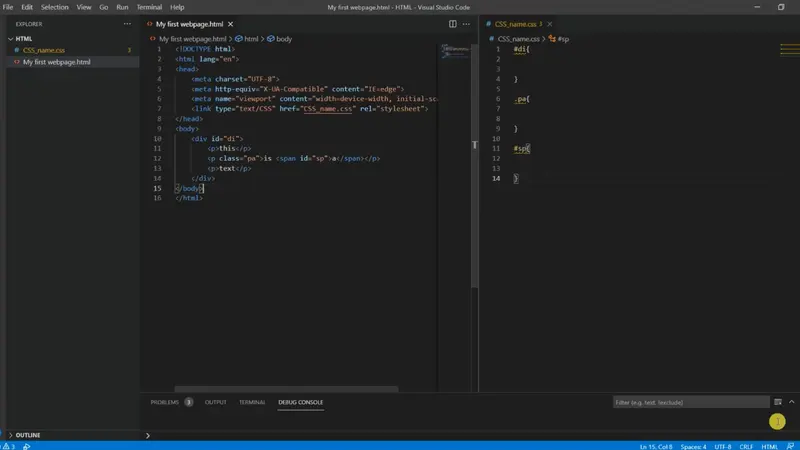The image size is (800, 450).
Task: Open CSS_name.css from the Explorer tree
Action: [44, 50]
